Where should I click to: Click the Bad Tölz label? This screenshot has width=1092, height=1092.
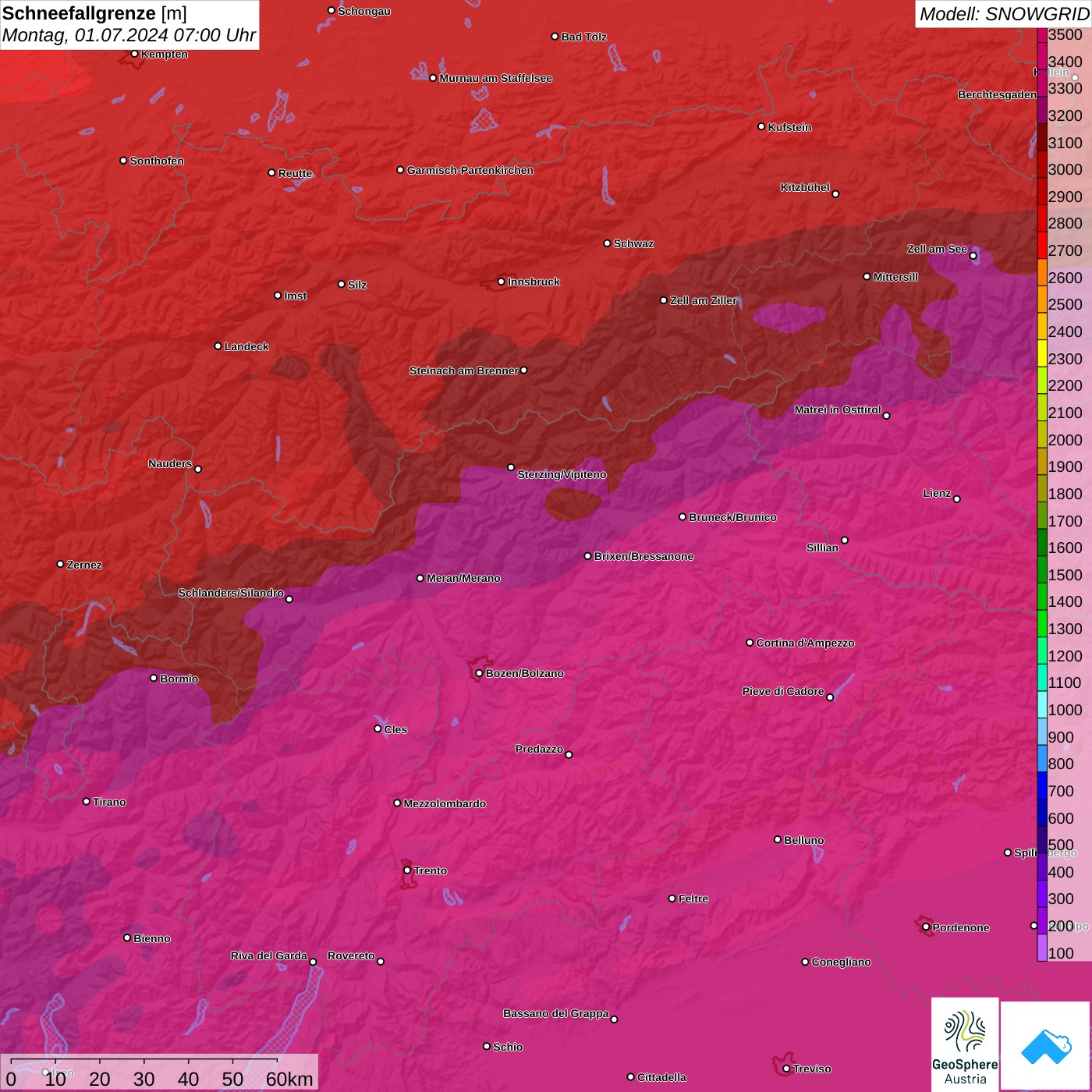[x=583, y=37]
